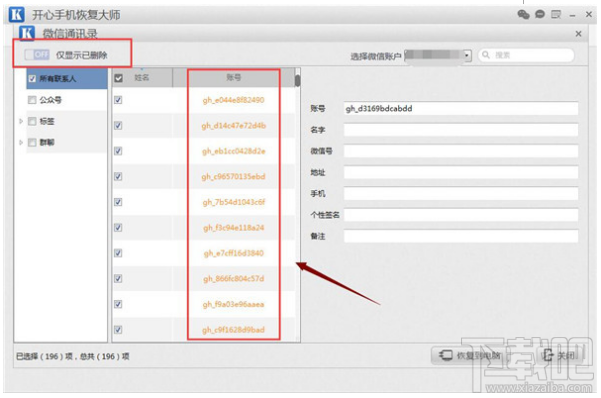Click into the 搜索 search field
The width and height of the screenshot is (601, 398).
click(x=526, y=55)
